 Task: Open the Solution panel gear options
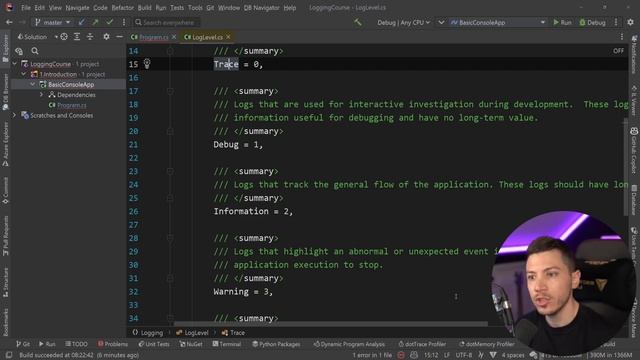click(x=106, y=37)
